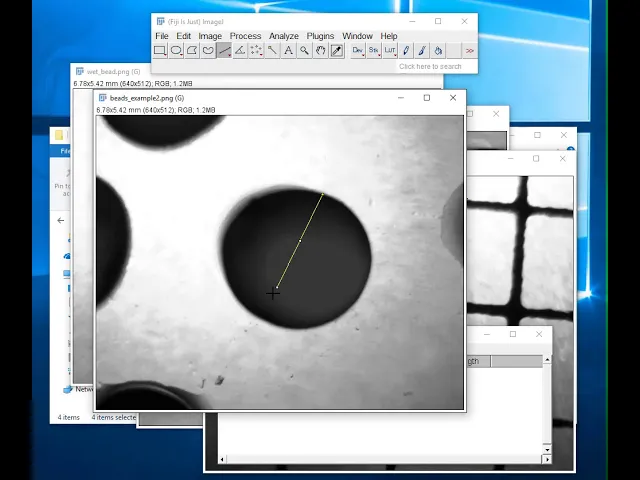Close the Results window
Image resolution: width=640 pixels, height=480 pixels.
coord(539,334)
